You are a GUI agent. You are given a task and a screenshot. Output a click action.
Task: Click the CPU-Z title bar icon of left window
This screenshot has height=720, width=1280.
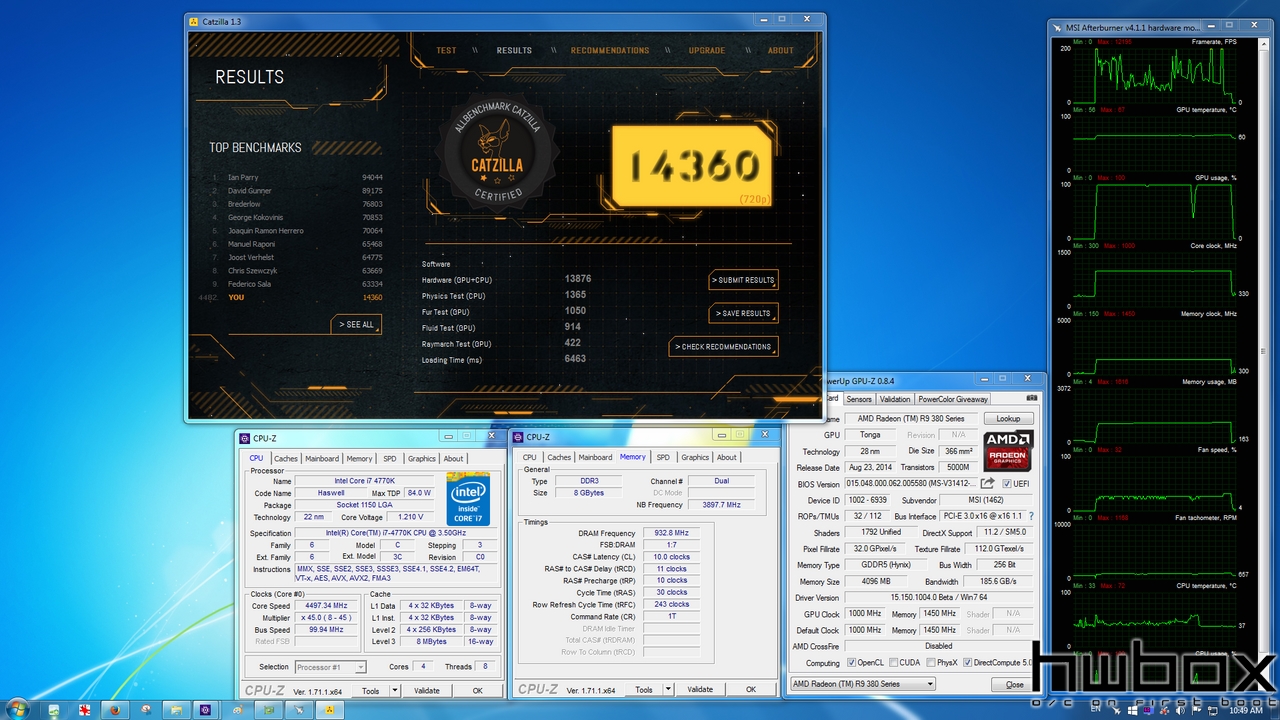point(246,437)
